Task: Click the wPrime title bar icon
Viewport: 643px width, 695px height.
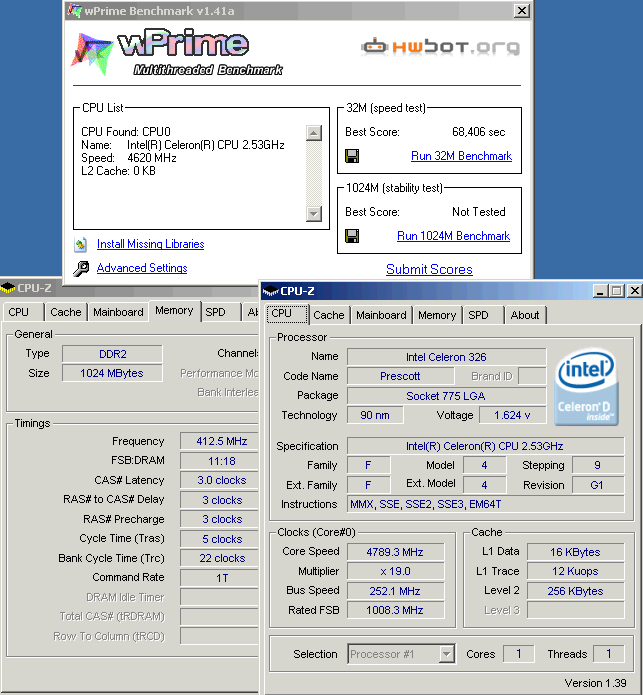Action: pyautogui.click(x=74, y=10)
